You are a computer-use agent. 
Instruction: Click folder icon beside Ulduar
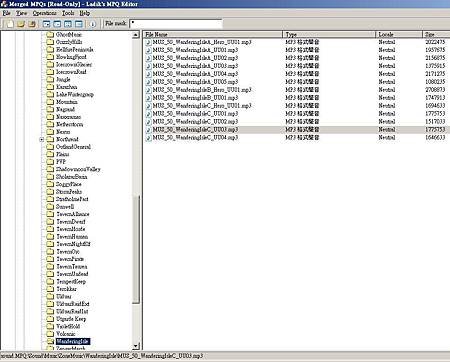(50, 296)
